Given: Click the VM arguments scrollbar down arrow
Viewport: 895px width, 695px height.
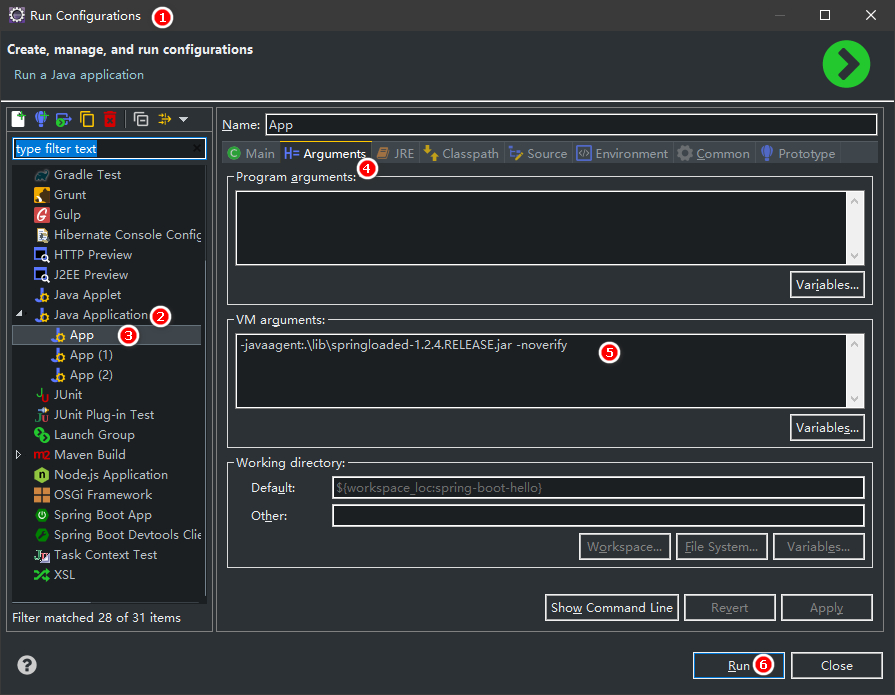Looking at the screenshot, I should pyautogui.click(x=854, y=399).
